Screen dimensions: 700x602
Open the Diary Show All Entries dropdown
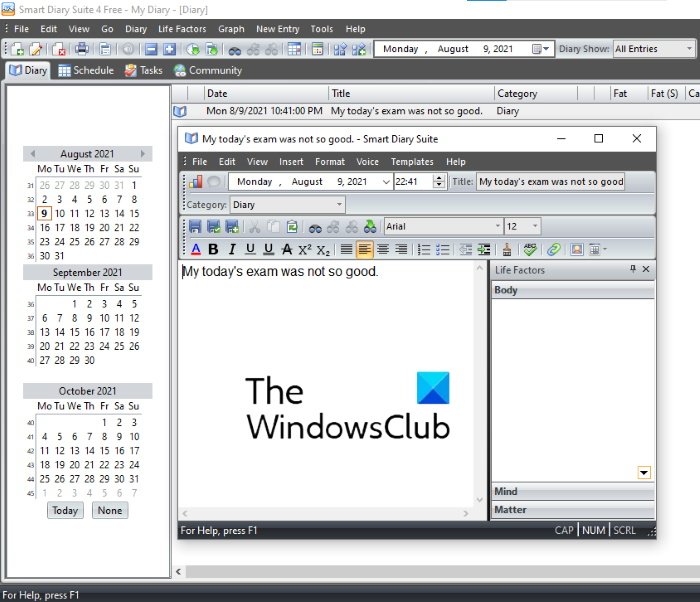point(689,49)
